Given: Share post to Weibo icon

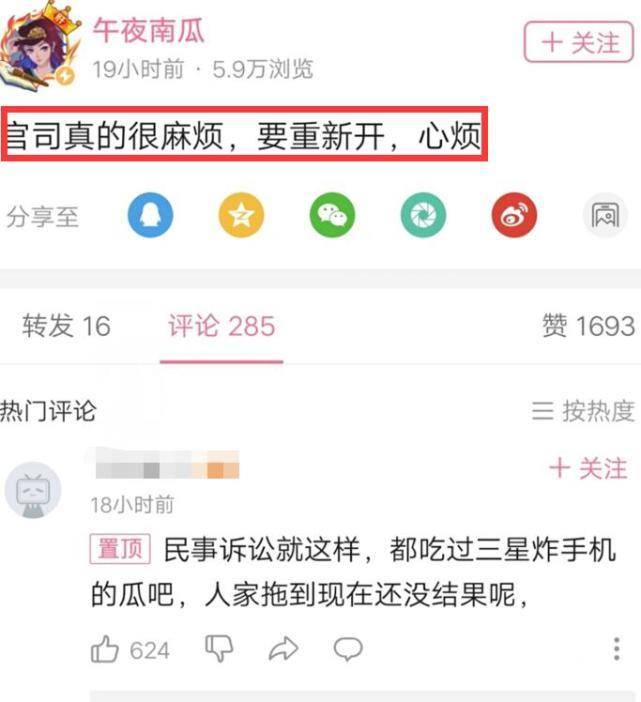Looking at the screenshot, I should 514,215.
